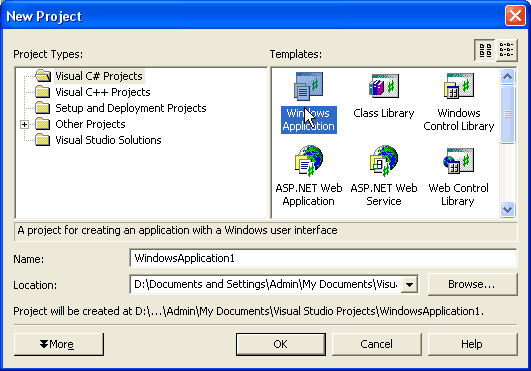The height and width of the screenshot is (371, 531).
Task: Select the Class Library template icon
Action: click(x=384, y=86)
